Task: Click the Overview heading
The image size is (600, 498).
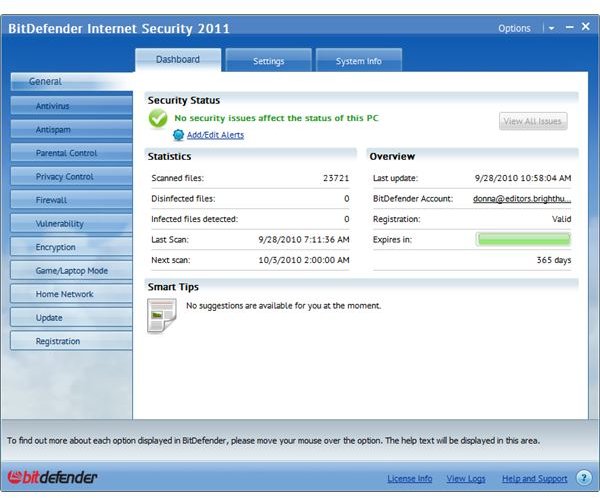Action: [392, 156]
